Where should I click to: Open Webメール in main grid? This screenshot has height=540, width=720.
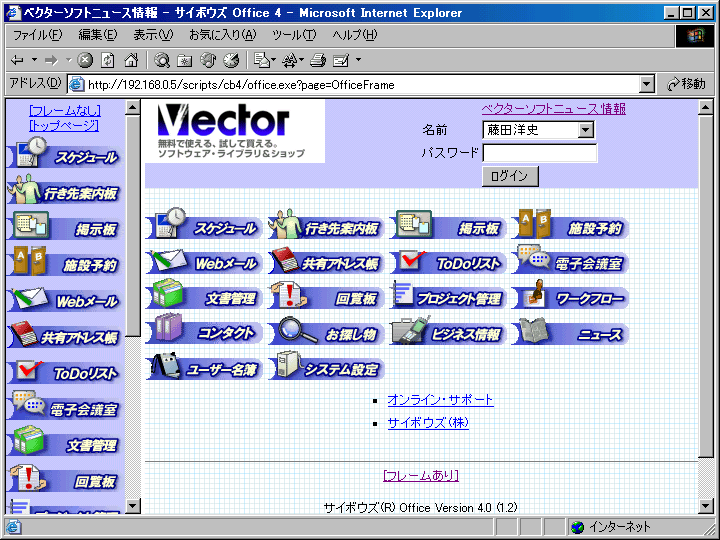coord(204,261)
